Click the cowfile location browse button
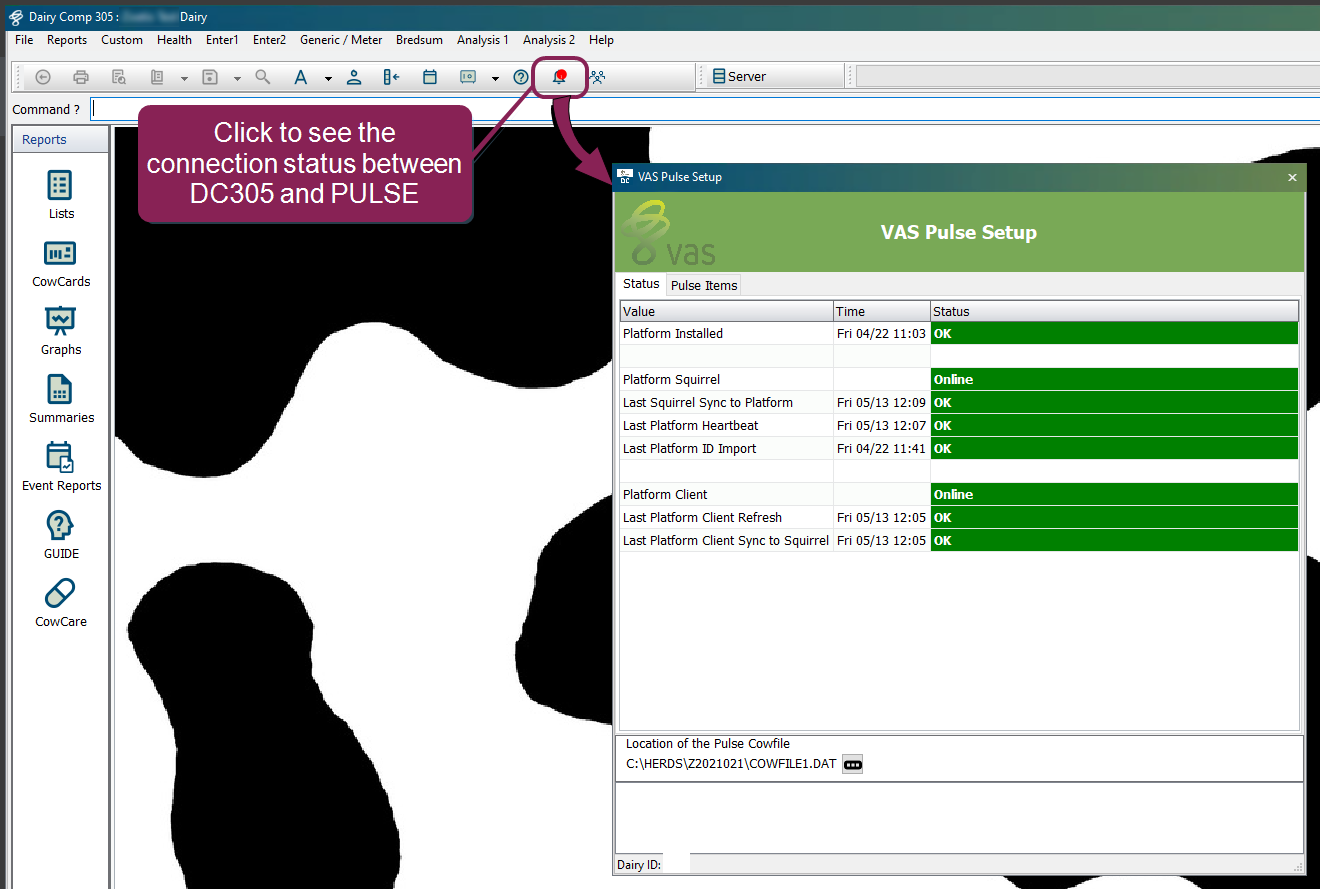Screen dimensions: 1320x889 pos(852,764)
